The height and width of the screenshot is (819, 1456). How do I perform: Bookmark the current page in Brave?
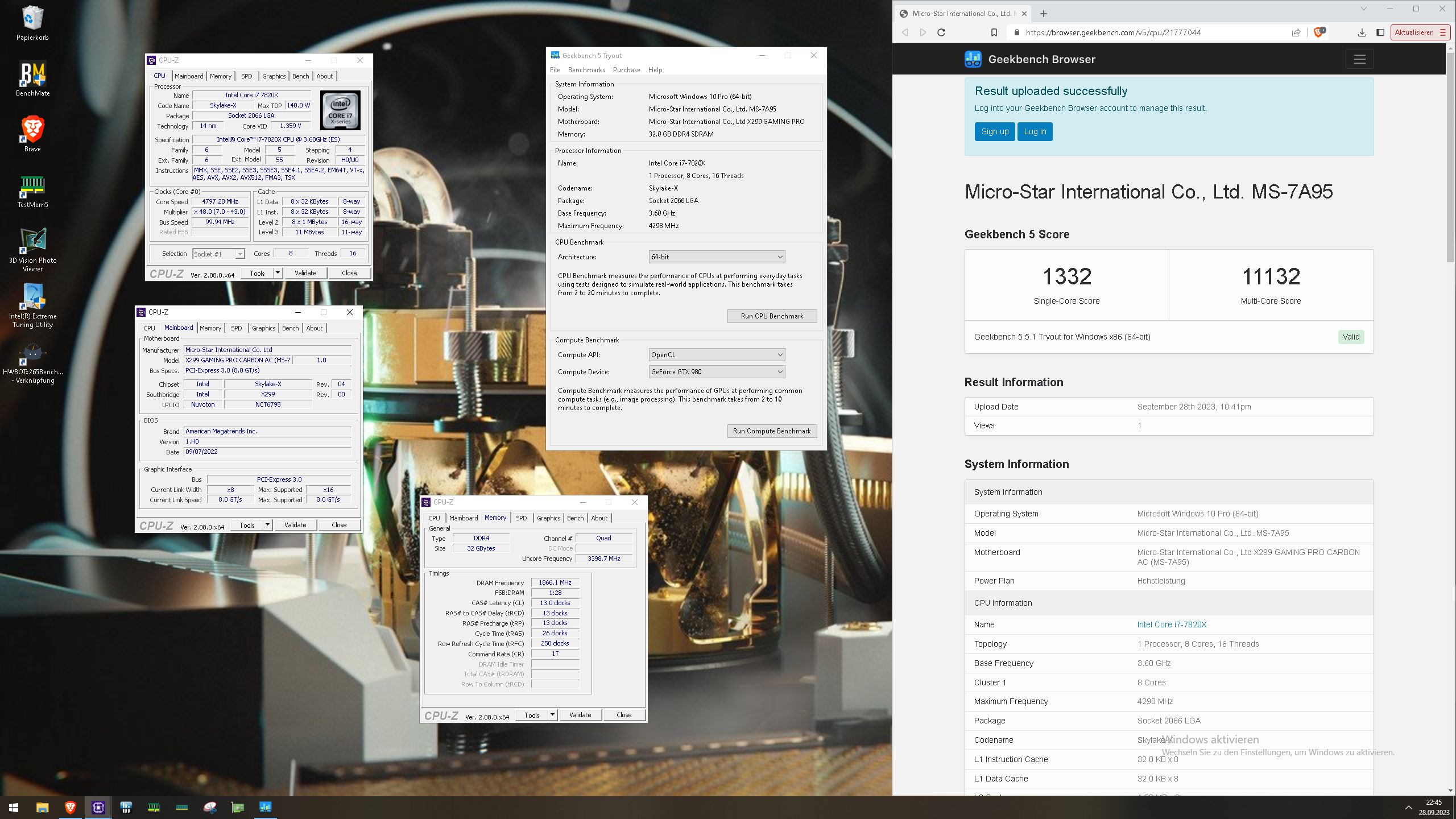pos(994,32)
